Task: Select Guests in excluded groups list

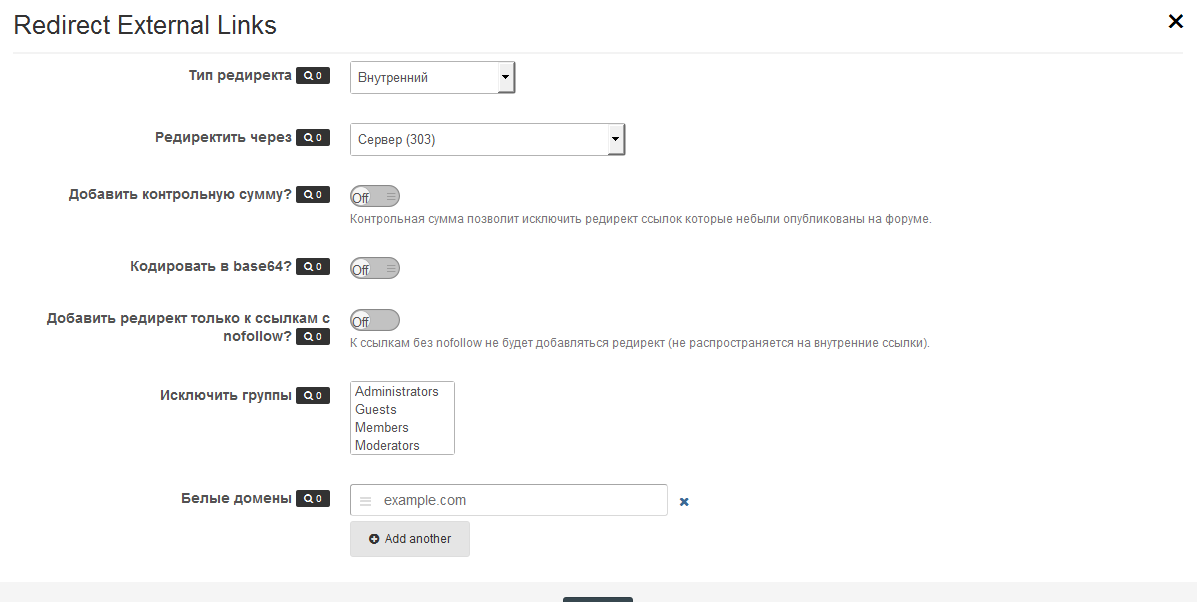Action: click(x=376, y=410)
